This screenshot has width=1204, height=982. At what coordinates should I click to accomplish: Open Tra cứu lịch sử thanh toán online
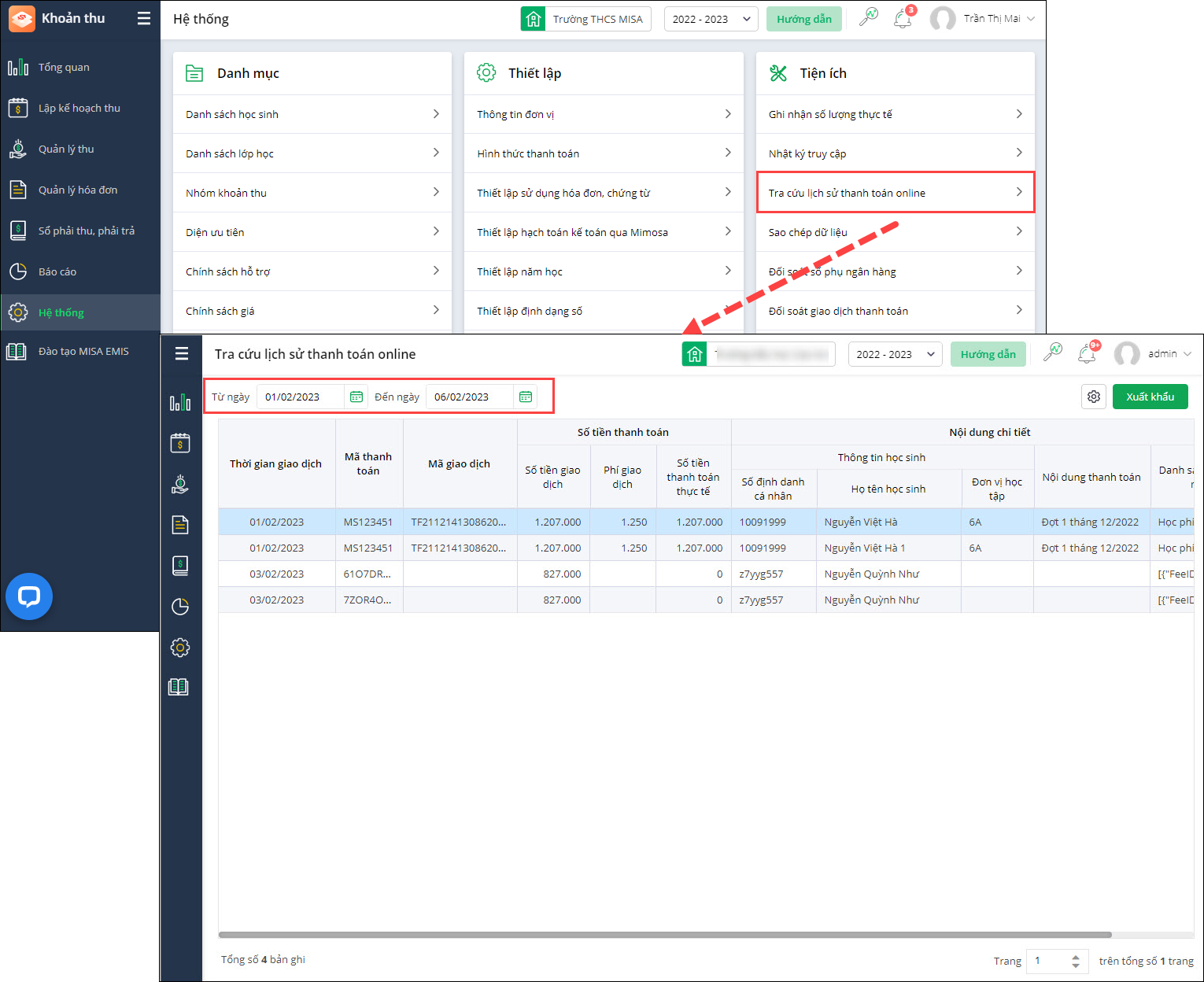896,193
